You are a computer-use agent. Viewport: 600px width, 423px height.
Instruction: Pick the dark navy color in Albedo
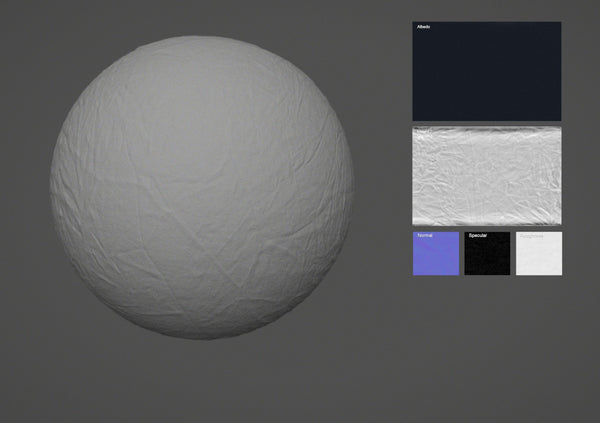click(500, 90)
